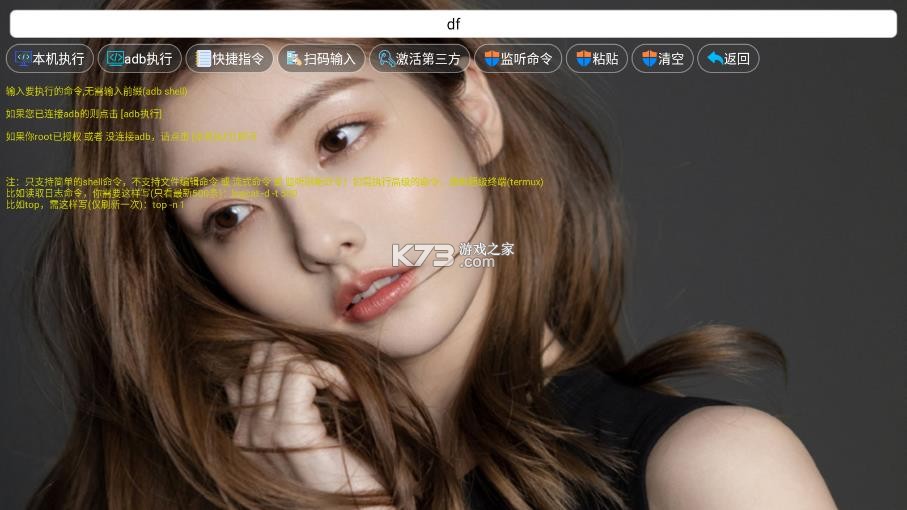The width and height of the screenshot is (907, 510).
Task: Click the logcat example line
Action: coord(152,193)
